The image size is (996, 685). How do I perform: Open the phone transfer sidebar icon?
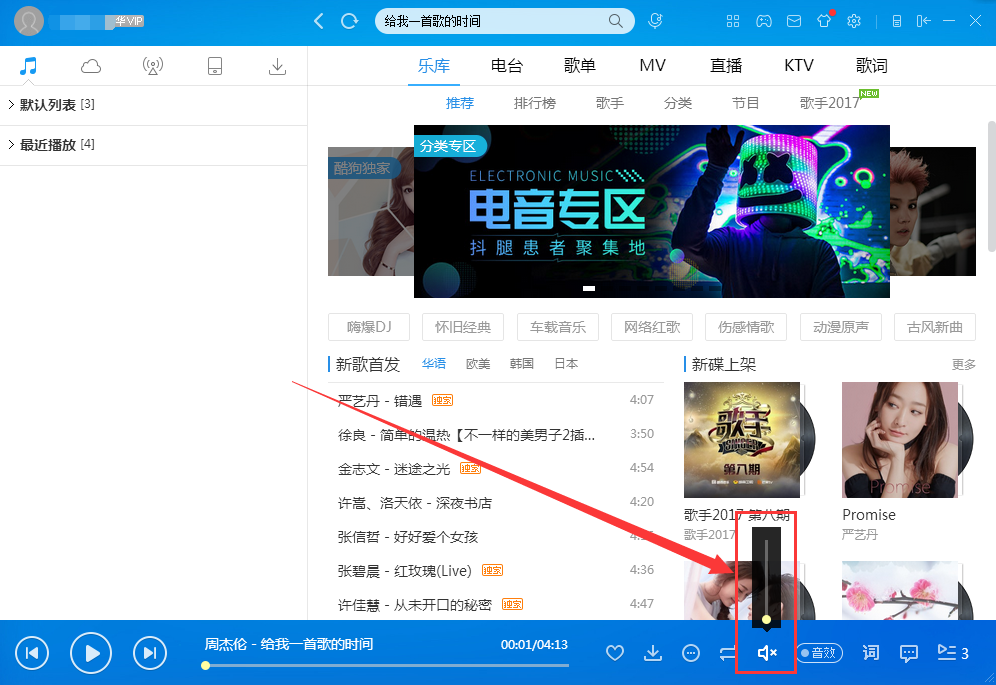point(214,65)
